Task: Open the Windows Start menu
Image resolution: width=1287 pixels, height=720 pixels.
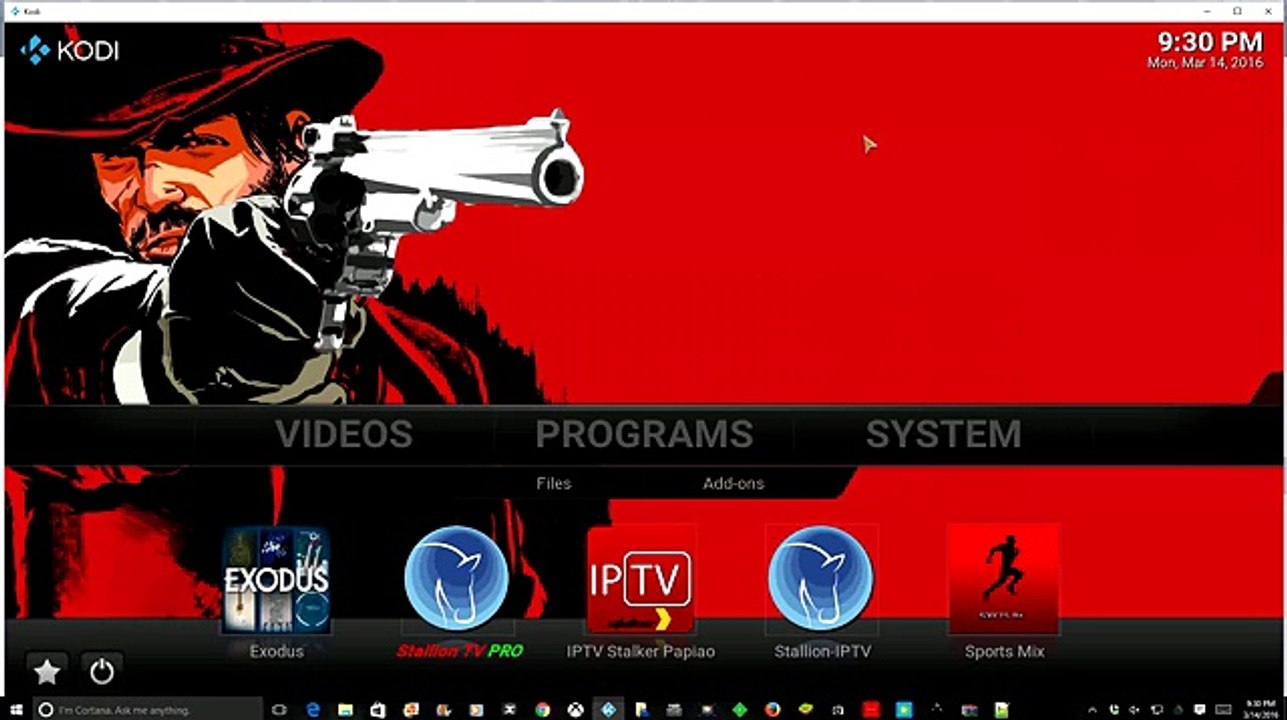Action: 16,710
